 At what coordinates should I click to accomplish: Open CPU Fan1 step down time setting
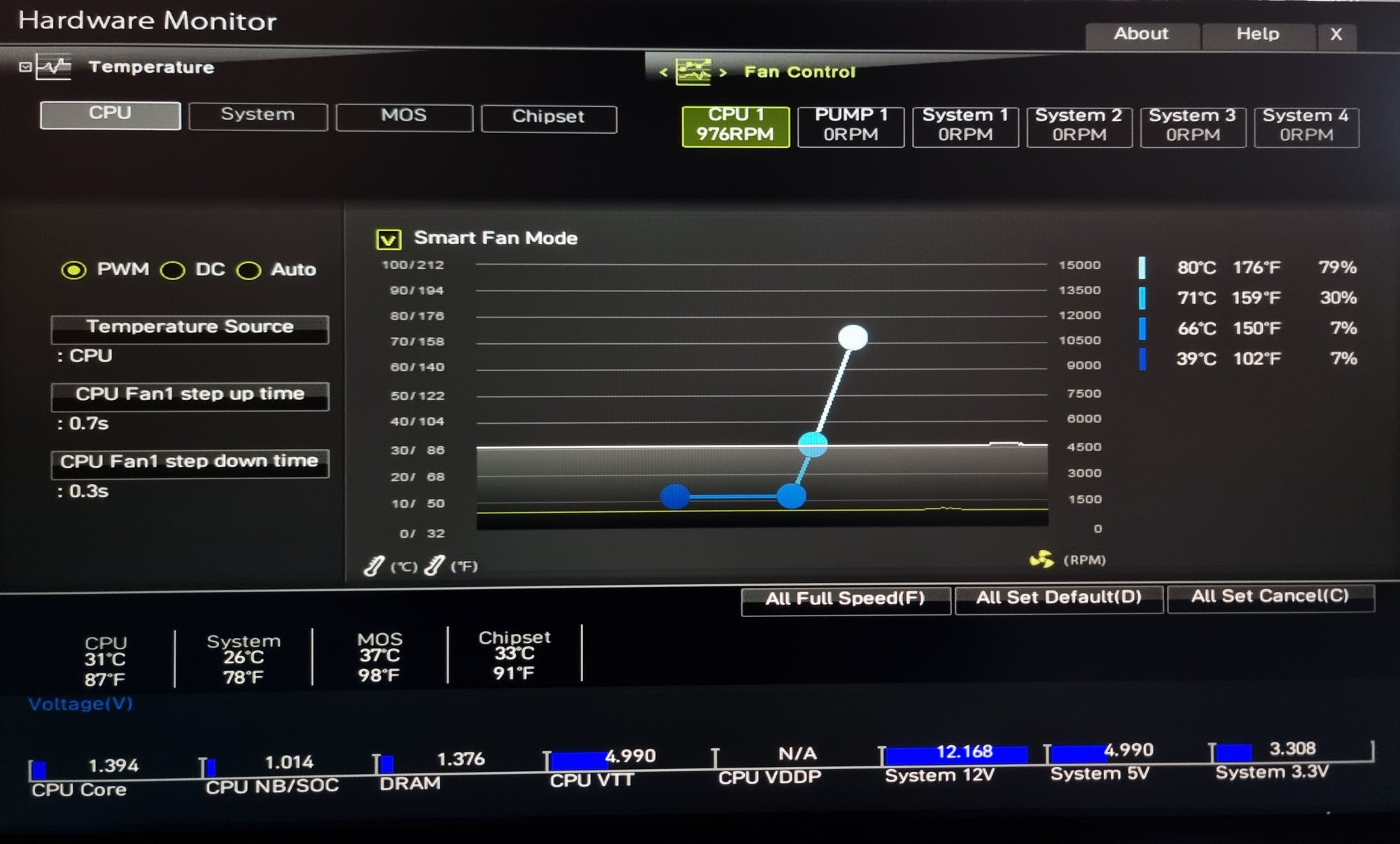190,464
